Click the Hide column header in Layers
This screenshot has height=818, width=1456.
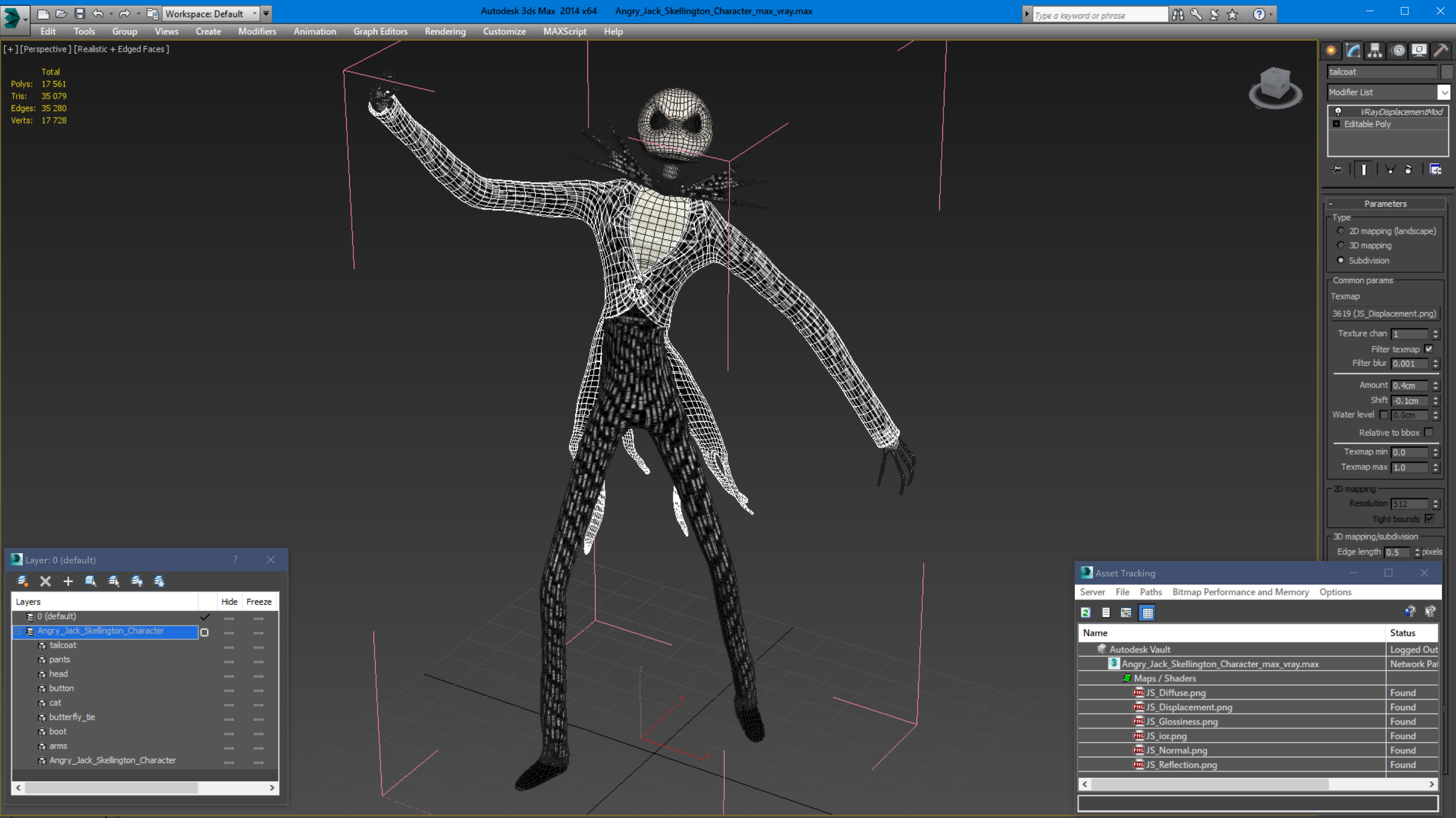(229, 602)
